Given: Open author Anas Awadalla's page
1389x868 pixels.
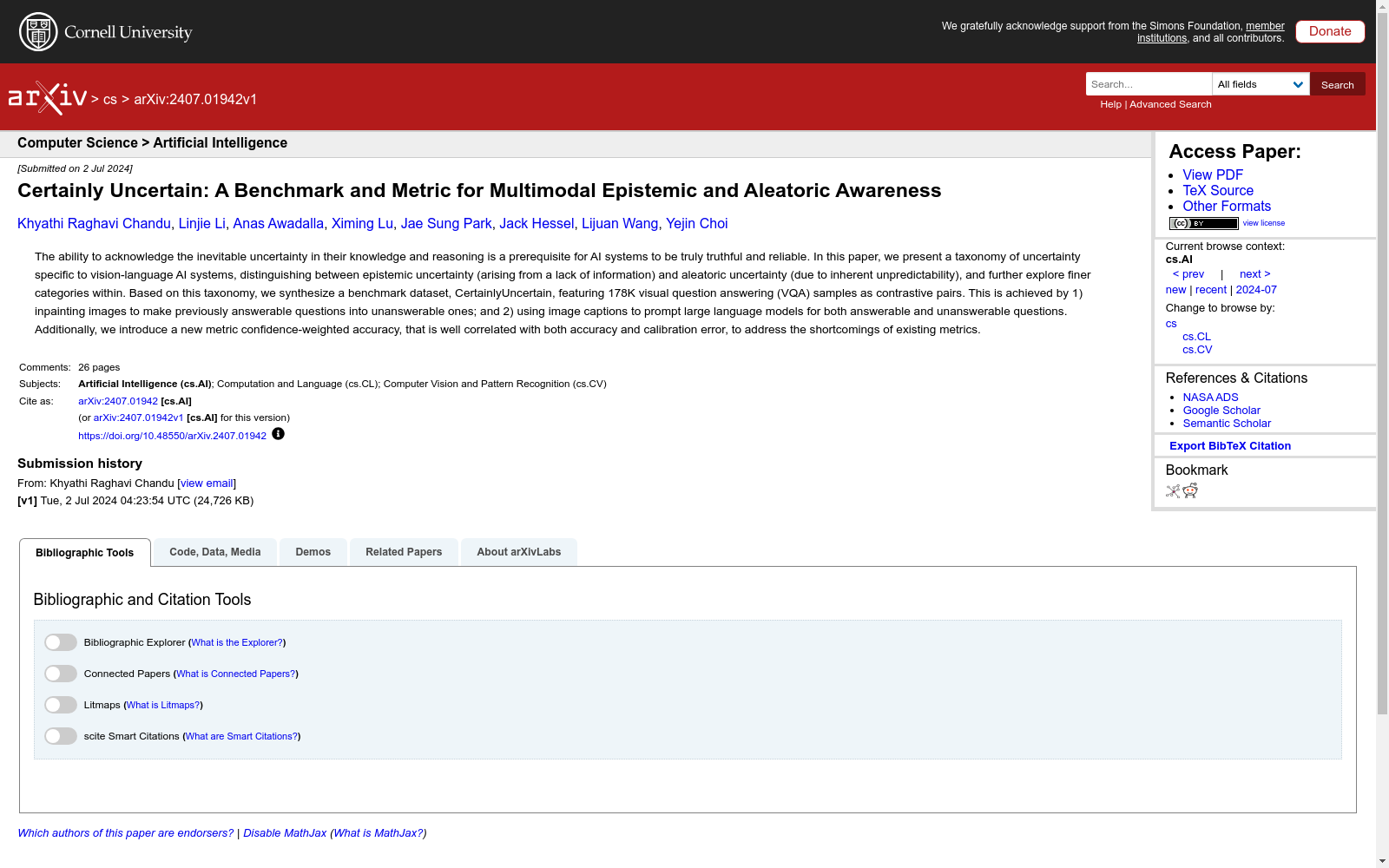Looking at the screenshot, I should point(278,224).
